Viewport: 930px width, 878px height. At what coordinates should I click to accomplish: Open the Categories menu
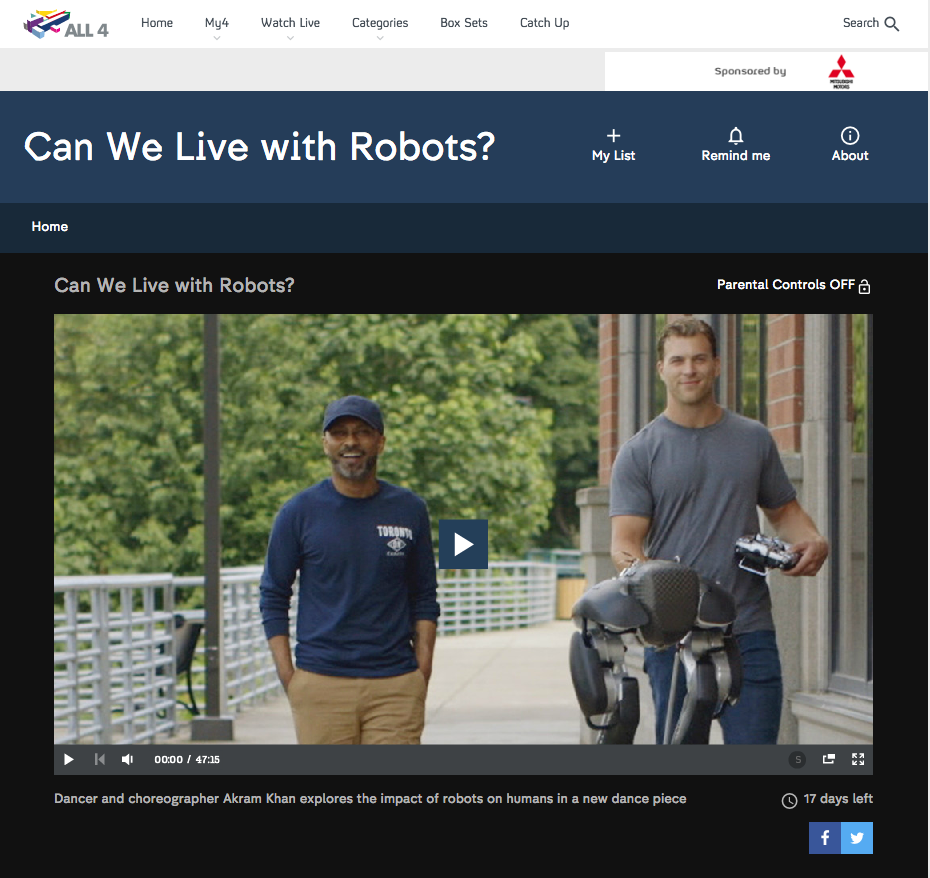point(380,23)
